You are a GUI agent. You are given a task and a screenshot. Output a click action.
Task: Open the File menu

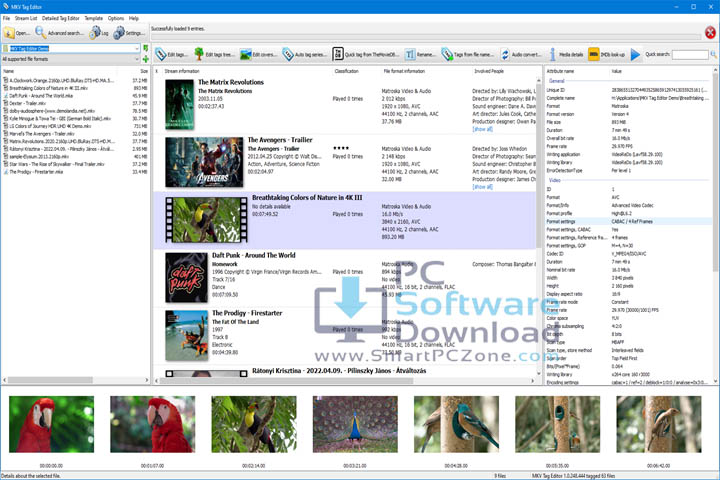(6, 18)
